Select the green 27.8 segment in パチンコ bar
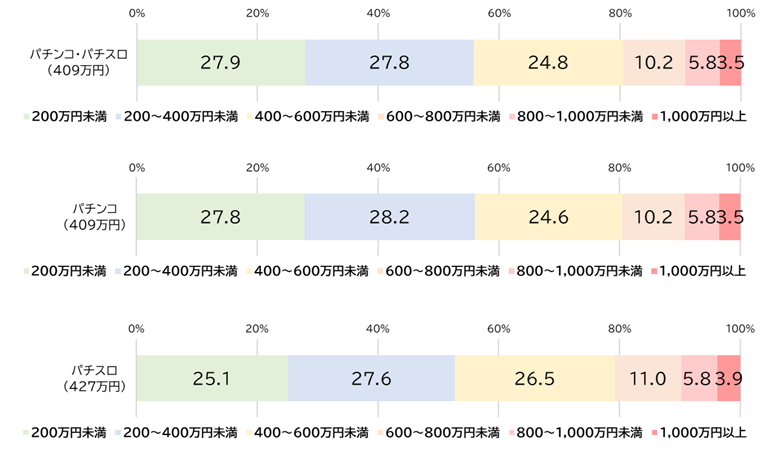The image size is (764, 451). pyautogui.click(x=220, y=217)
